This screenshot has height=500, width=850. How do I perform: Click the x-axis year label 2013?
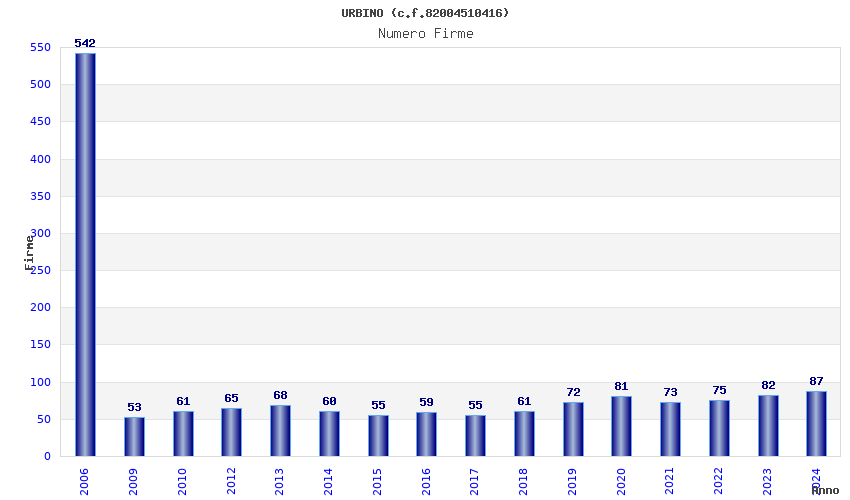[280, 482]
